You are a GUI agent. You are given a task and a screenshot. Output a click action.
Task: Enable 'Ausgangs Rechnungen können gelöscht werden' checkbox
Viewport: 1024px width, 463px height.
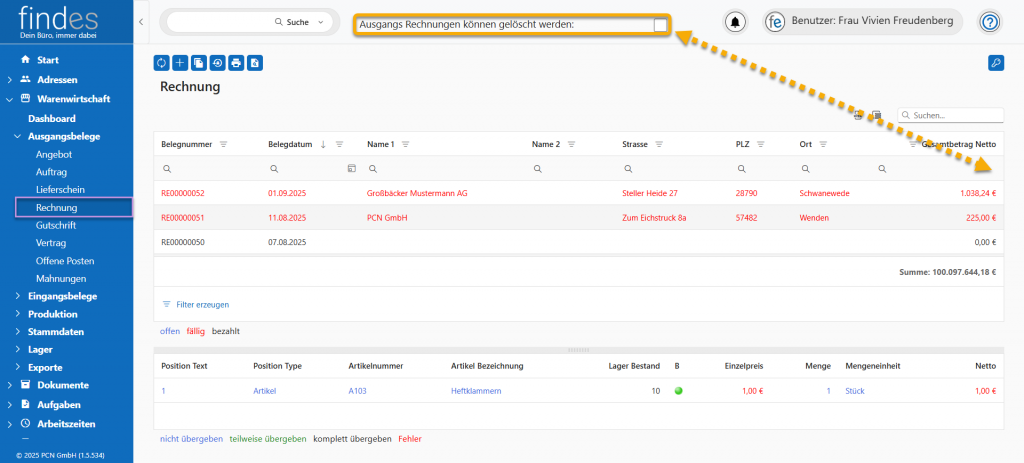click(660, 24)
